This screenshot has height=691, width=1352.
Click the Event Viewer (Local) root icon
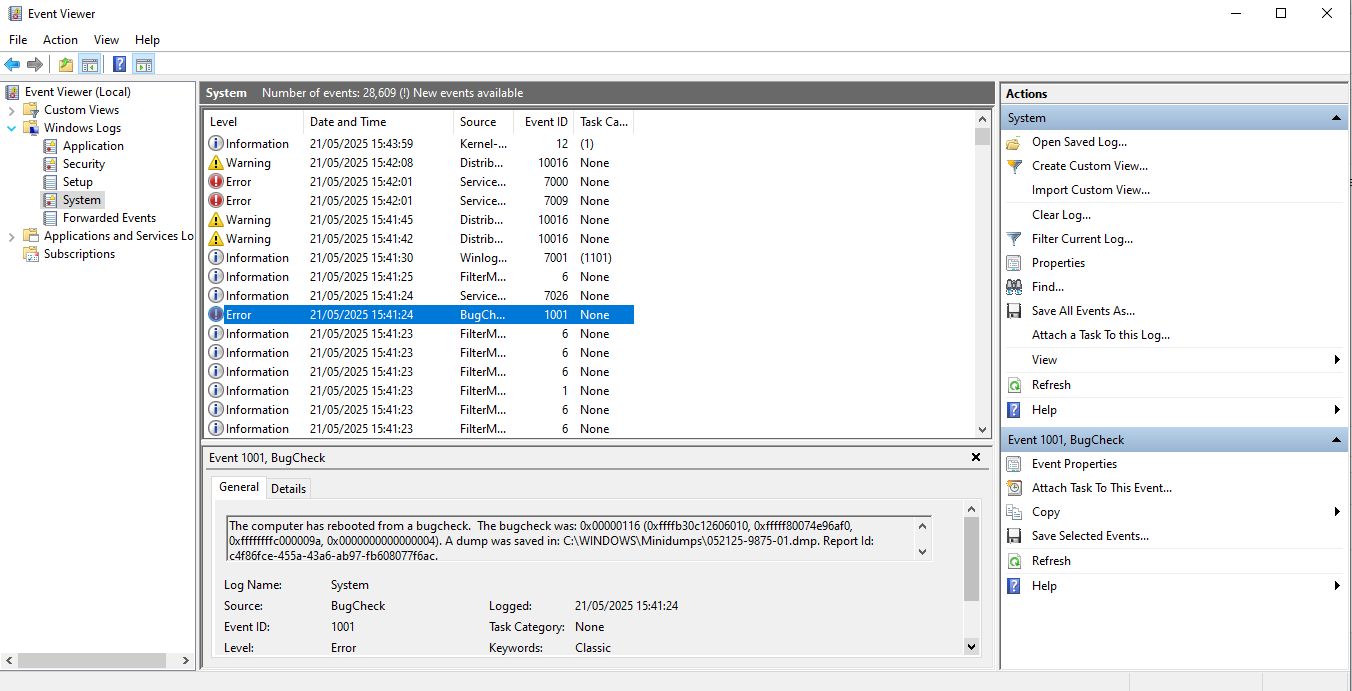(x=13, y=92)
